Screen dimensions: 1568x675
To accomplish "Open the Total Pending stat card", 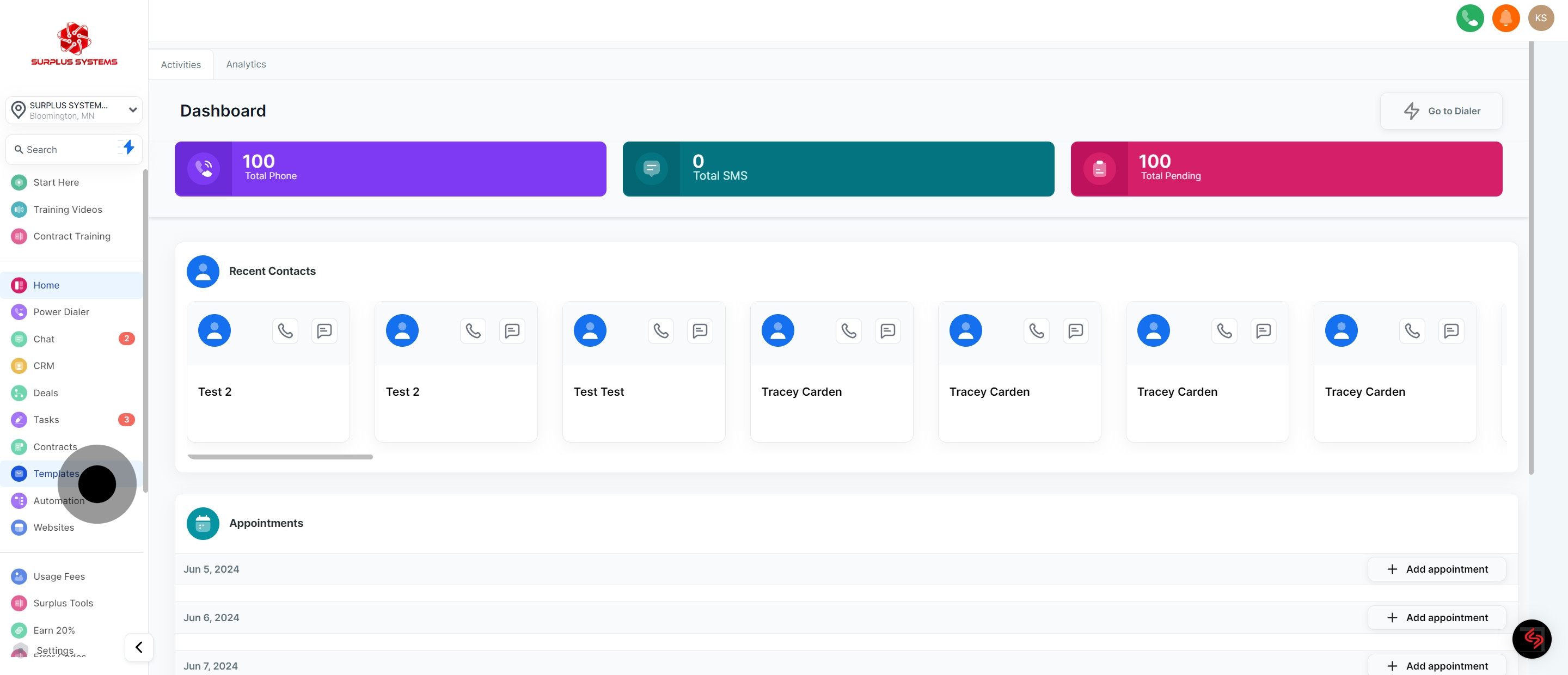I will coord(1285,169).
